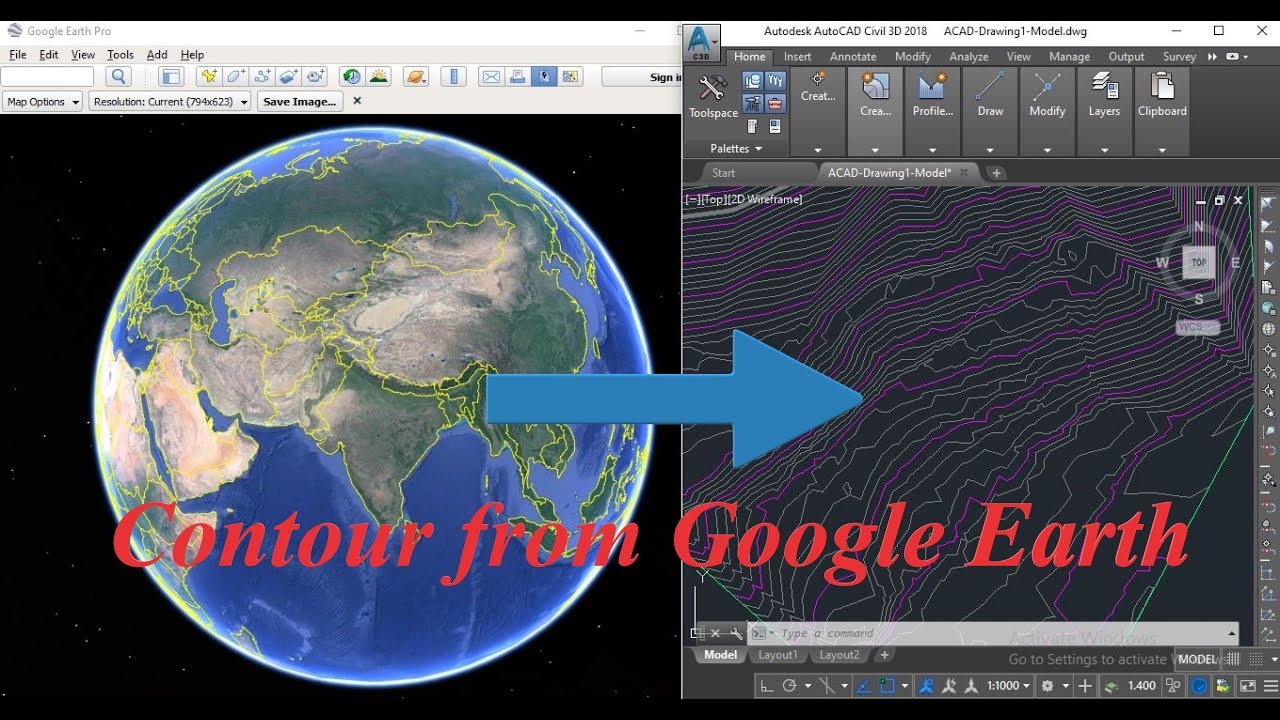Viewport: 1280px width, 720px height.
Task: Expand the Layers panel flyout arrow
Action: [1104, 150]
